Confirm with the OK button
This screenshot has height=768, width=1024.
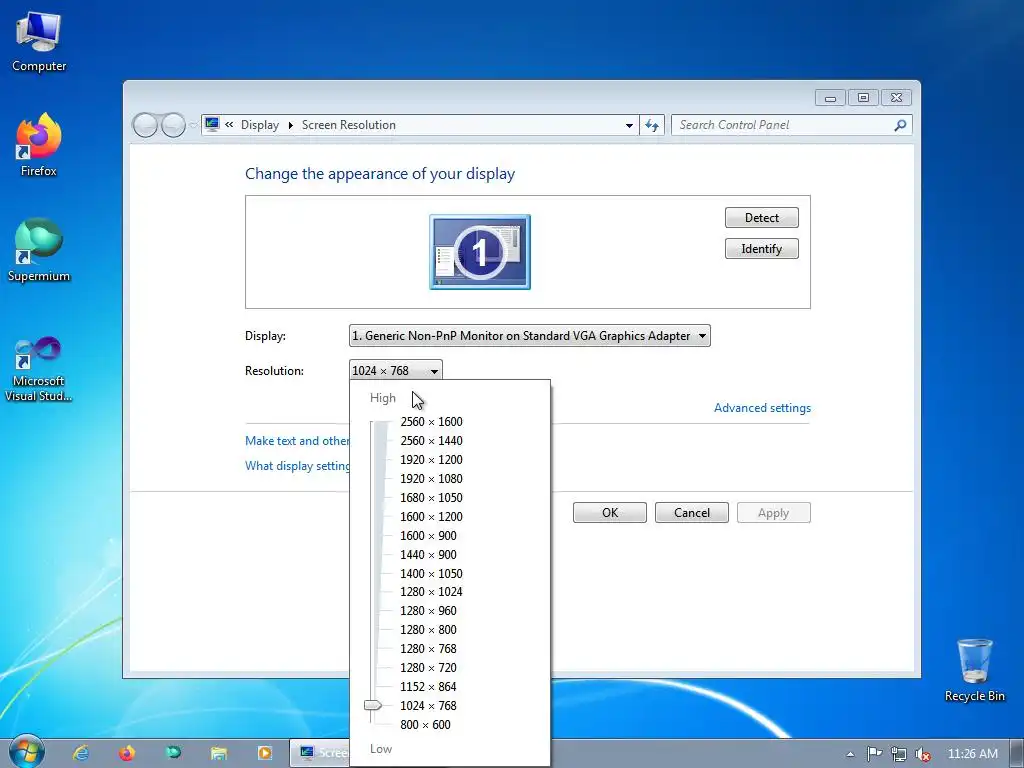point(610,513)
